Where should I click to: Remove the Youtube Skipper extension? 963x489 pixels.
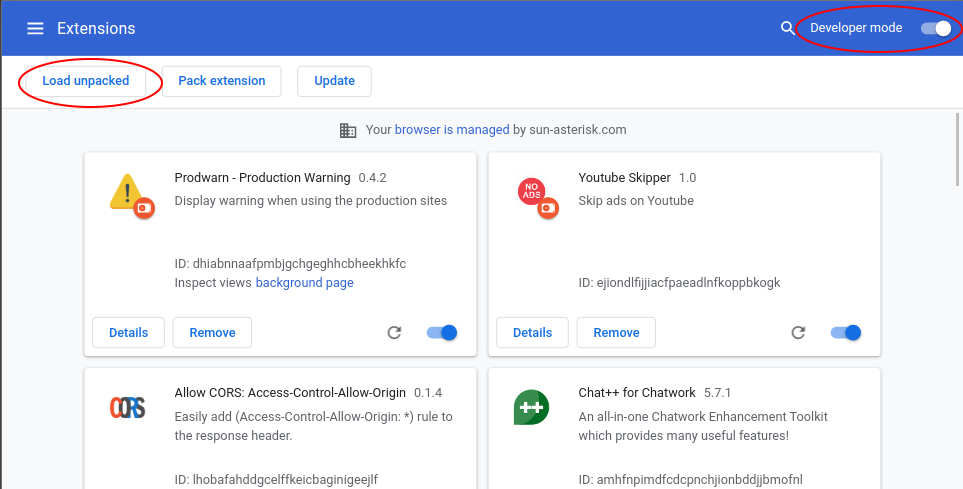(616, 333)
